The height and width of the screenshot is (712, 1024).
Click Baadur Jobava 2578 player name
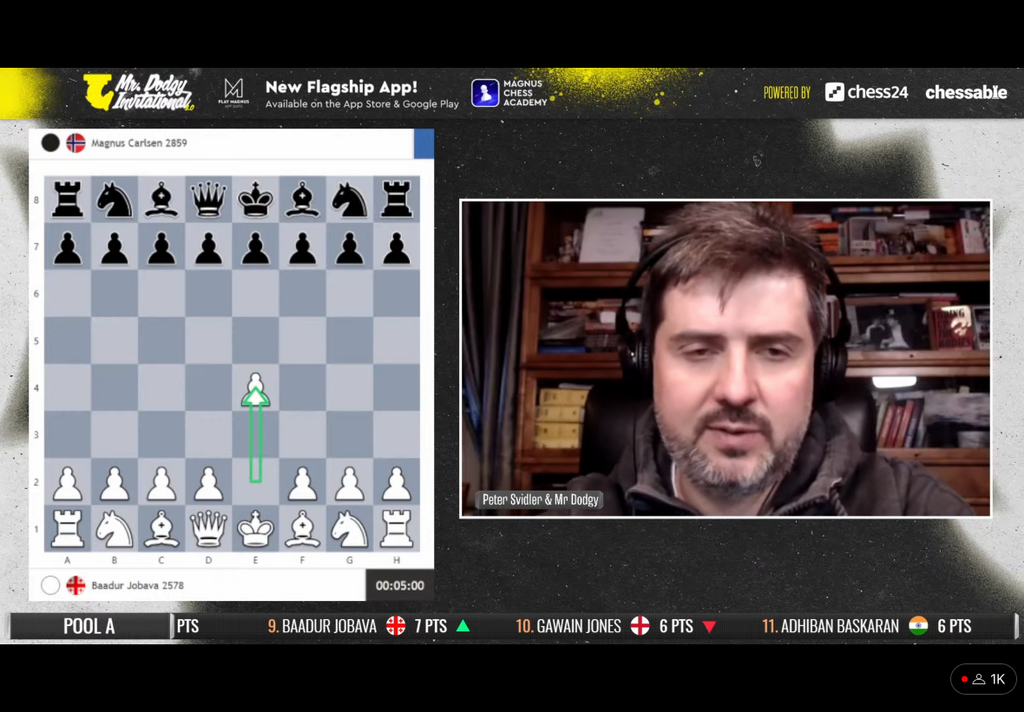137,585
